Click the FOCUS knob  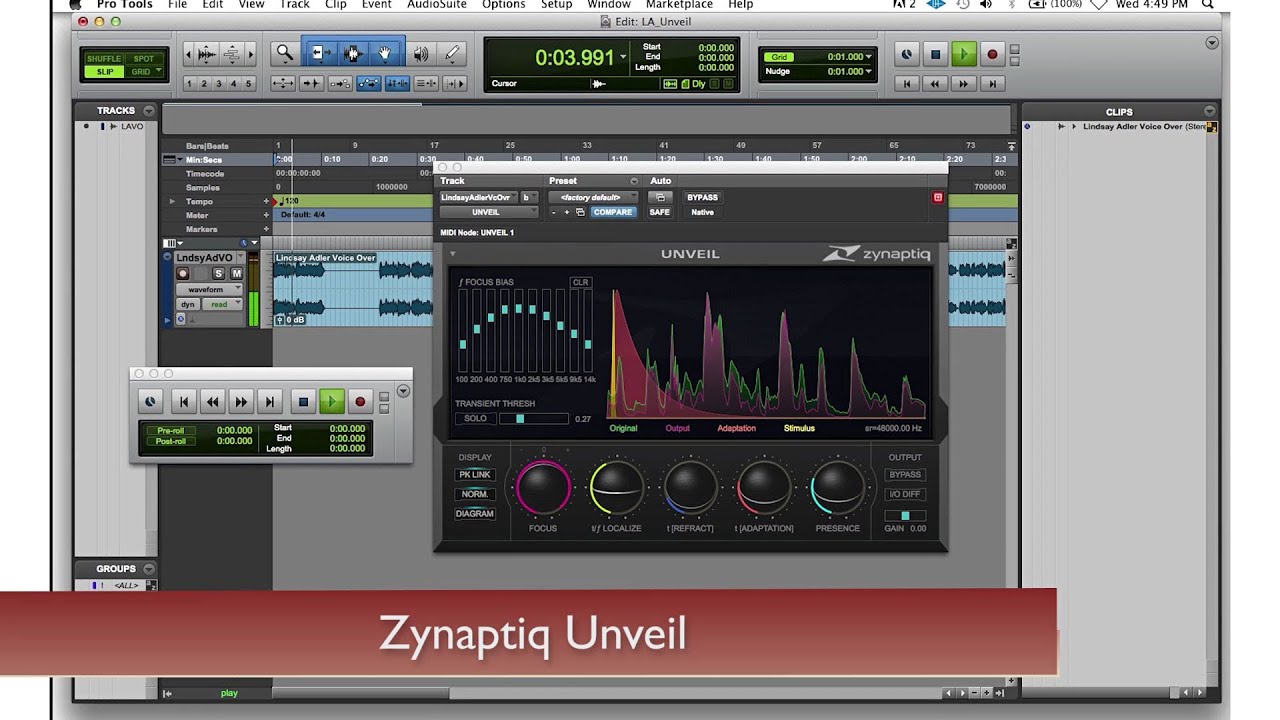[543, 487]
